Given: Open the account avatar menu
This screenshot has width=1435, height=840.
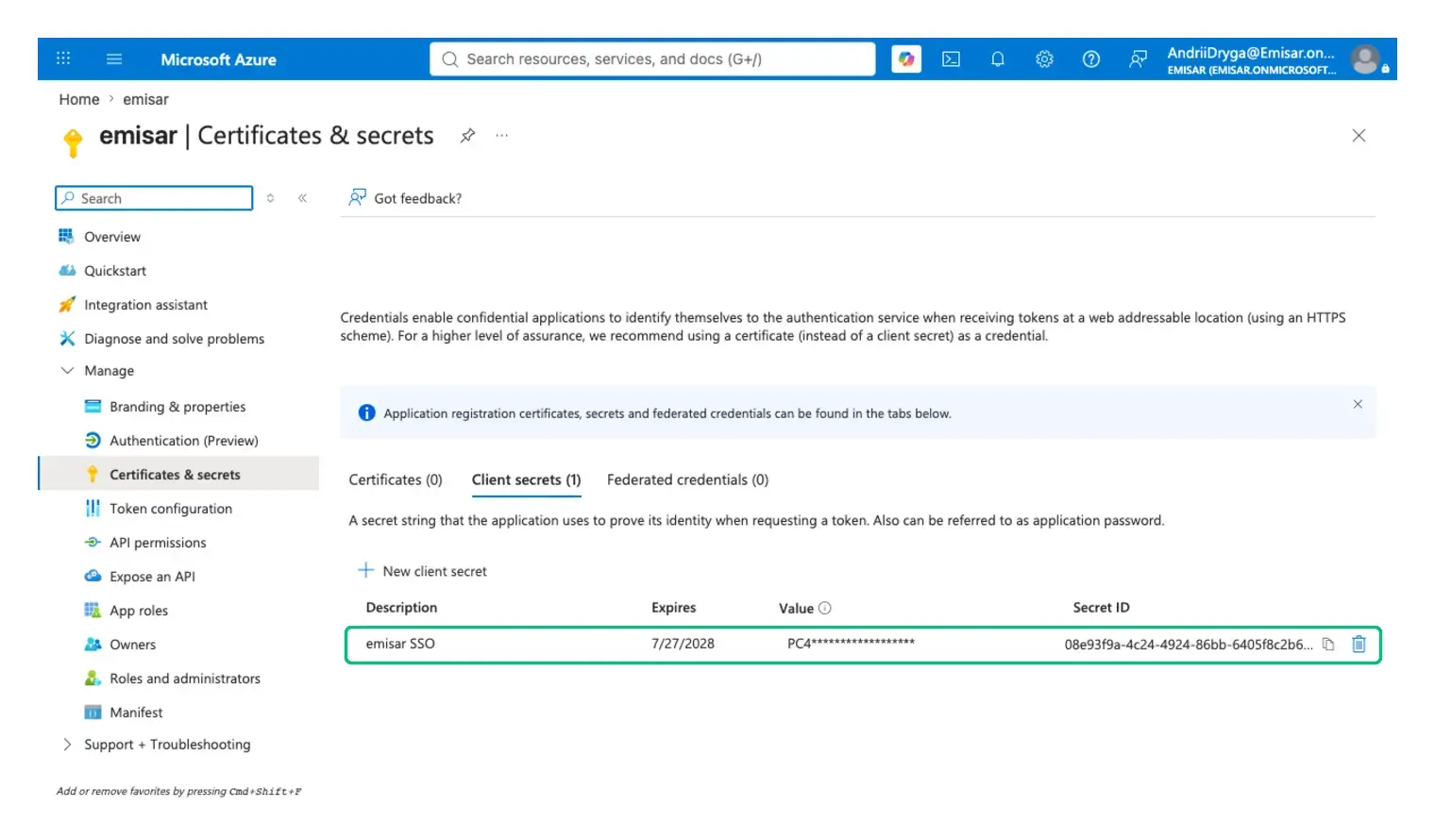Looking at the screenshot, I should tap(1365, 59).
